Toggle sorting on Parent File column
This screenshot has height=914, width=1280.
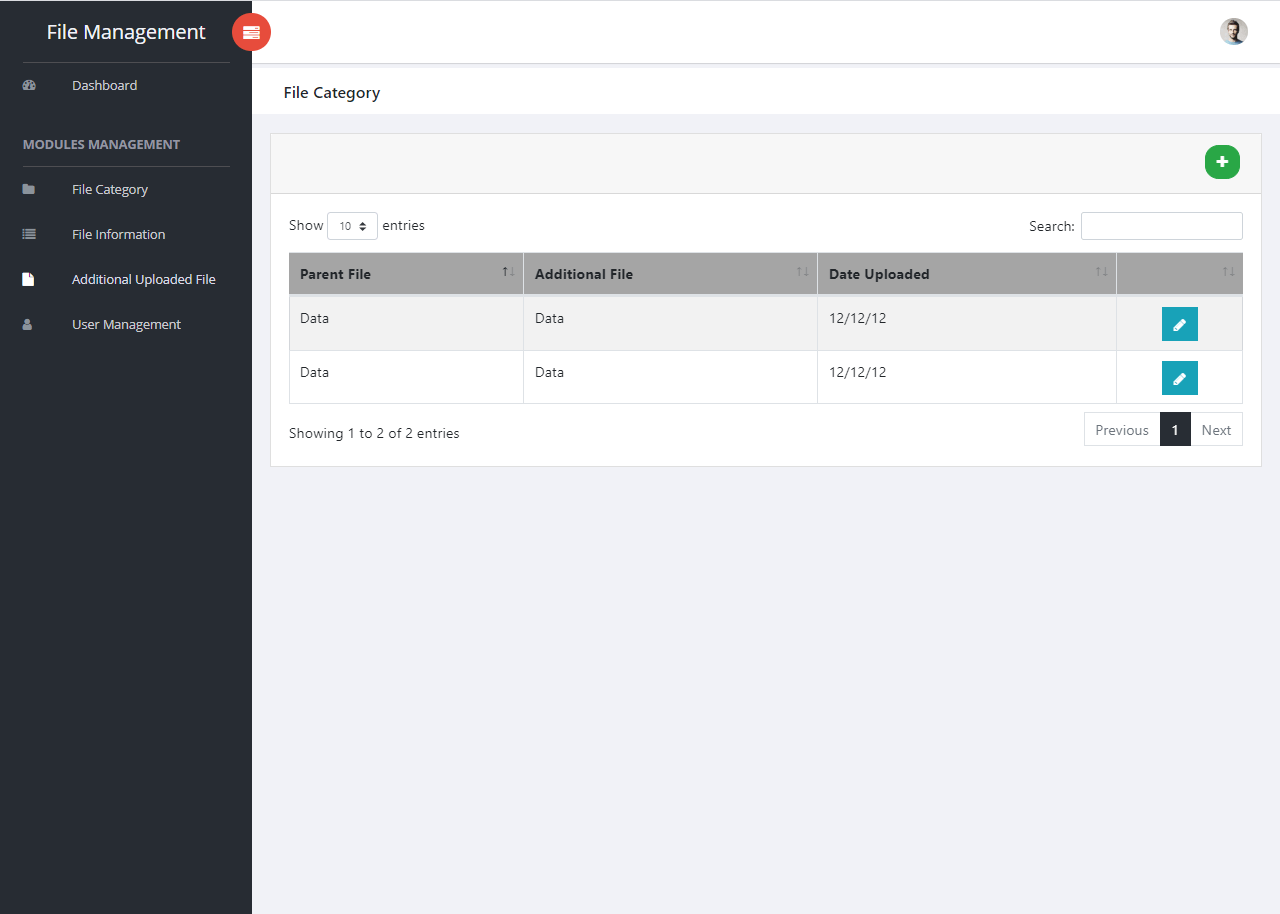(506, 271)
